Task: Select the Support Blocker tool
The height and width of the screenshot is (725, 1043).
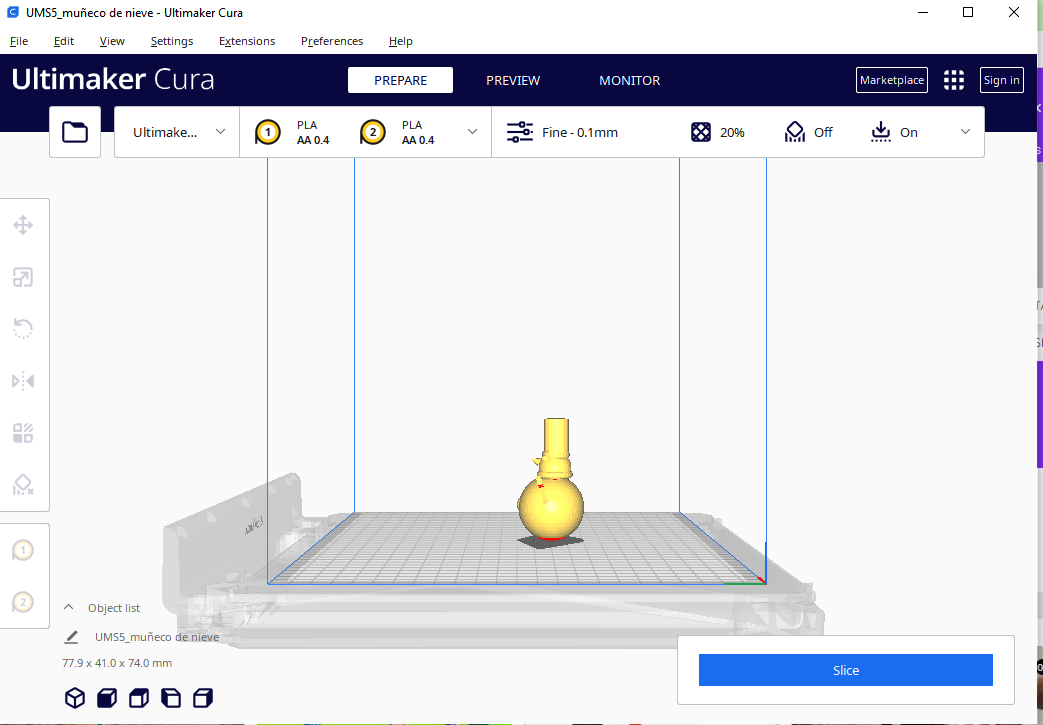Action: tap(23, 485)
